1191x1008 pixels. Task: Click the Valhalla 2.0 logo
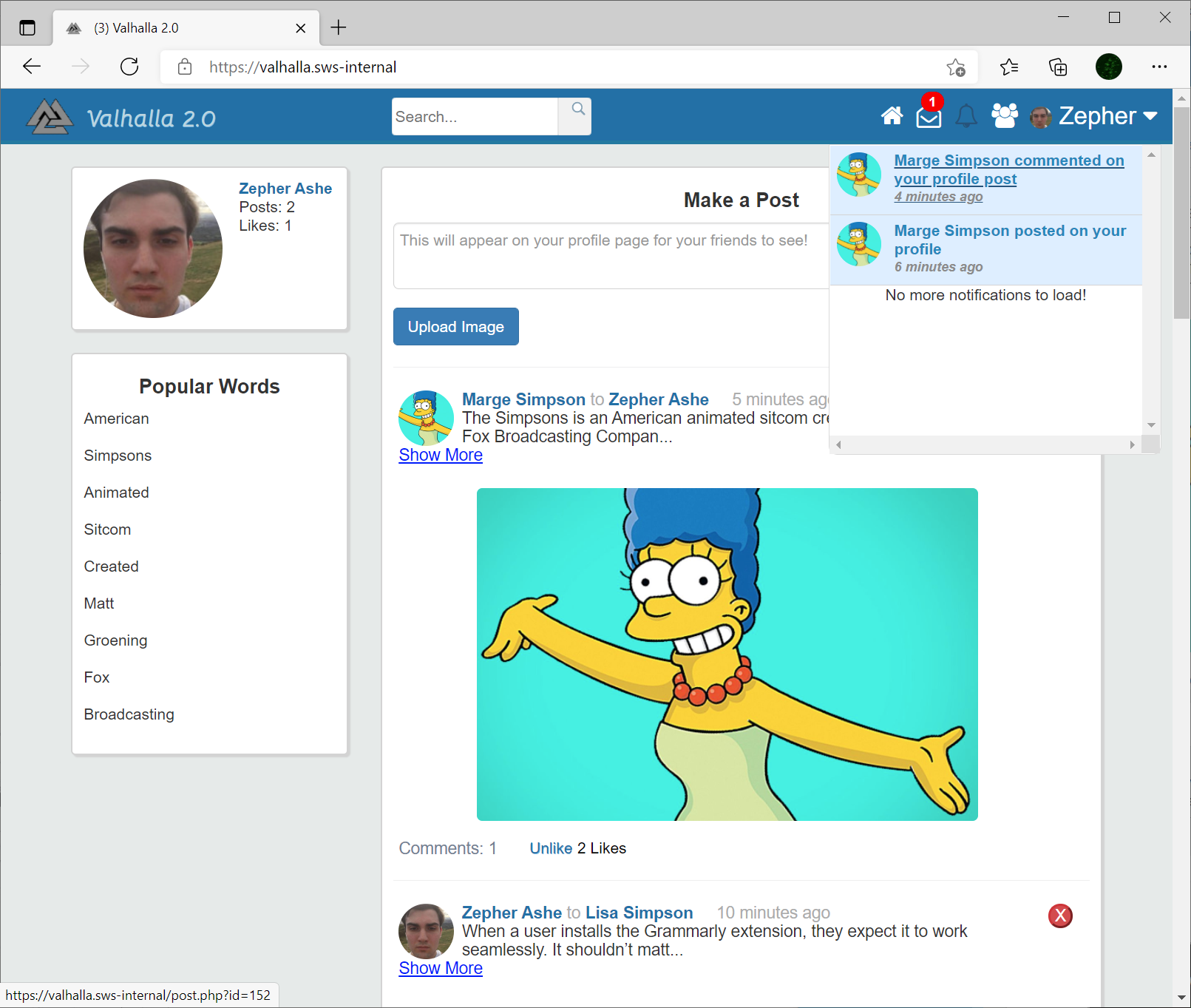(121, 117)
